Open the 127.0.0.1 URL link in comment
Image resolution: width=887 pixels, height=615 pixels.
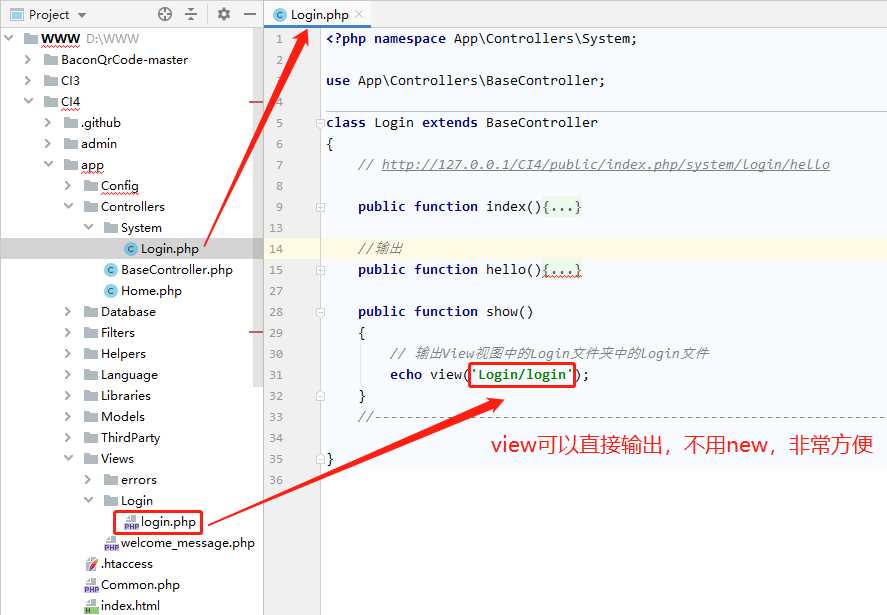(x=605, y=164)
